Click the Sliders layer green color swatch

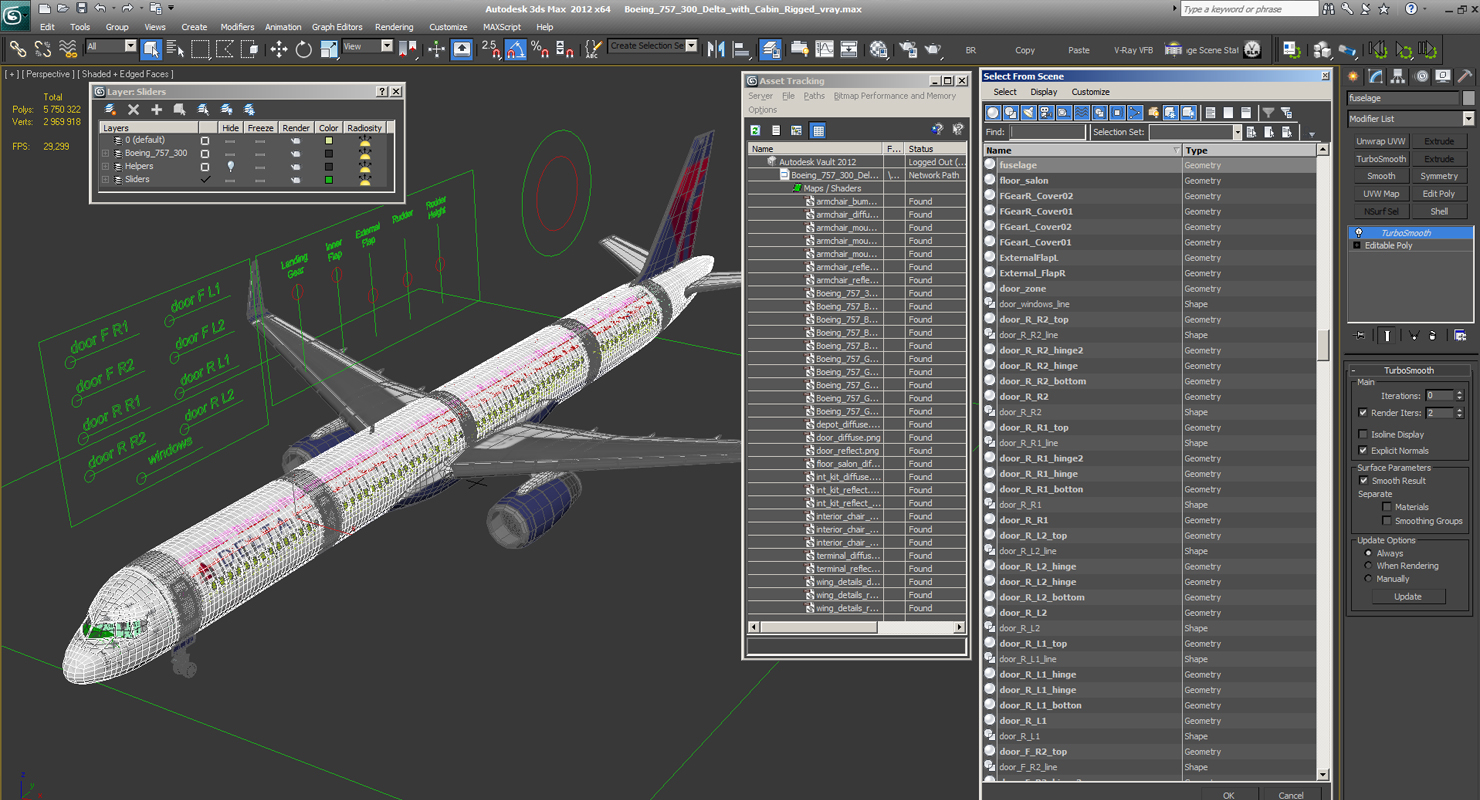(x=328, y=179)
